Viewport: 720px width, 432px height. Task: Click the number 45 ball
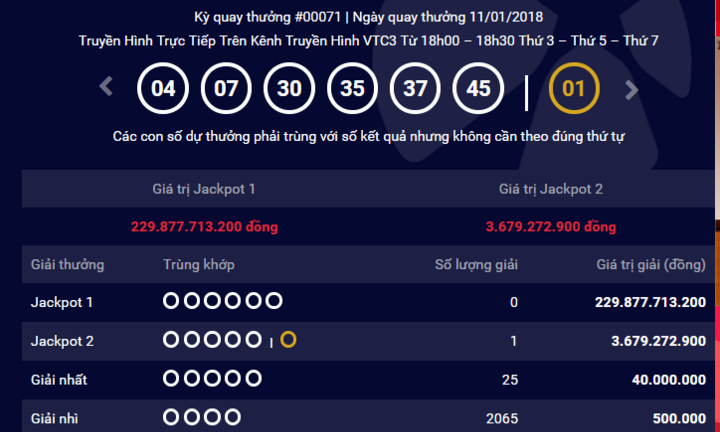[478, 89]
